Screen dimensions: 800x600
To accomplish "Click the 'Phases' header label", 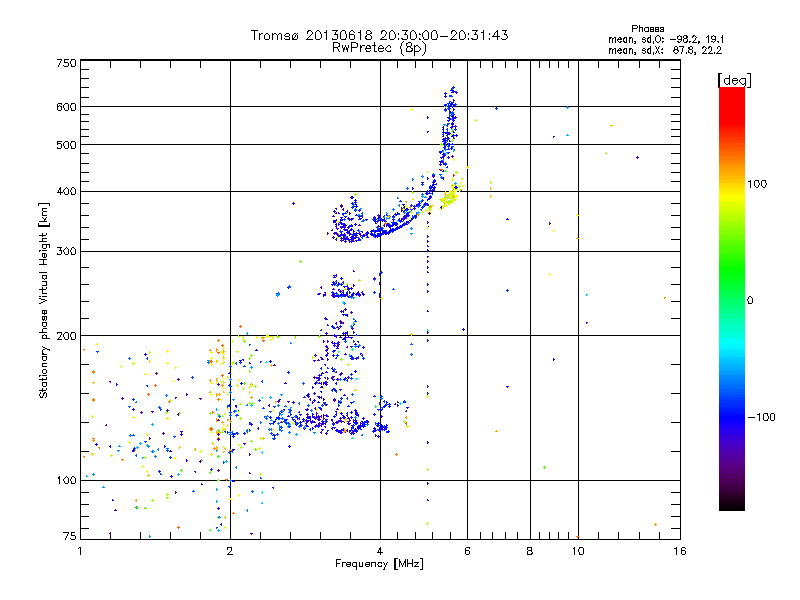I will [x=647, y=29].
